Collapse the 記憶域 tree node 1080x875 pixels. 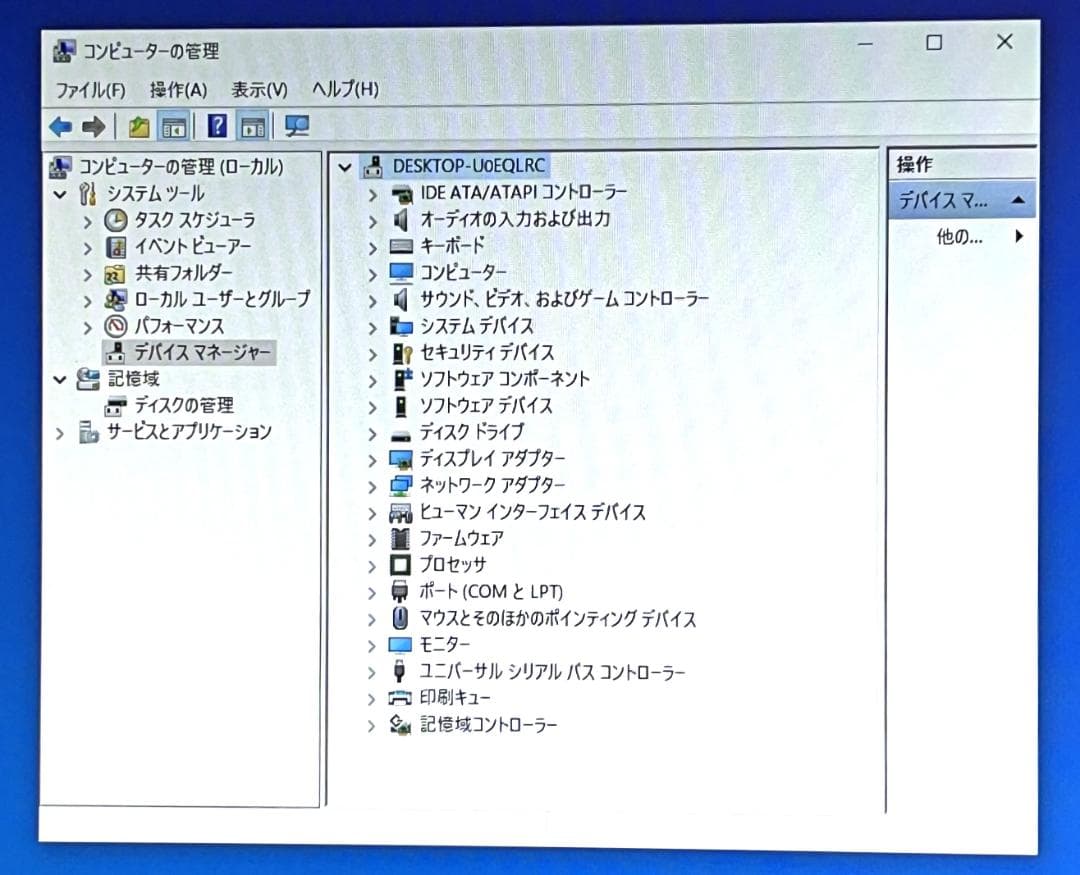[x=61, y=379]
